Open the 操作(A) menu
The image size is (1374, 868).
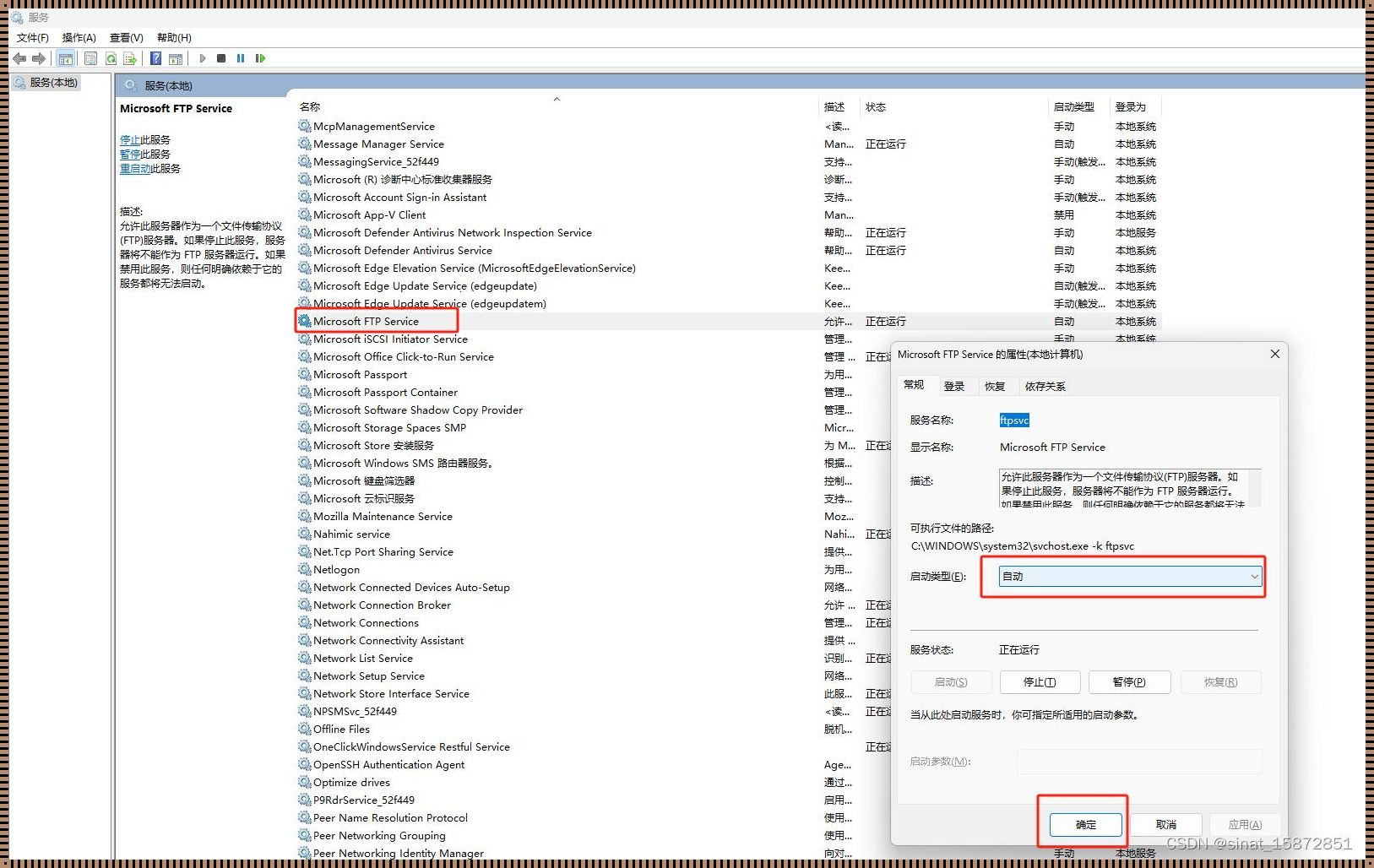point(79,38)
